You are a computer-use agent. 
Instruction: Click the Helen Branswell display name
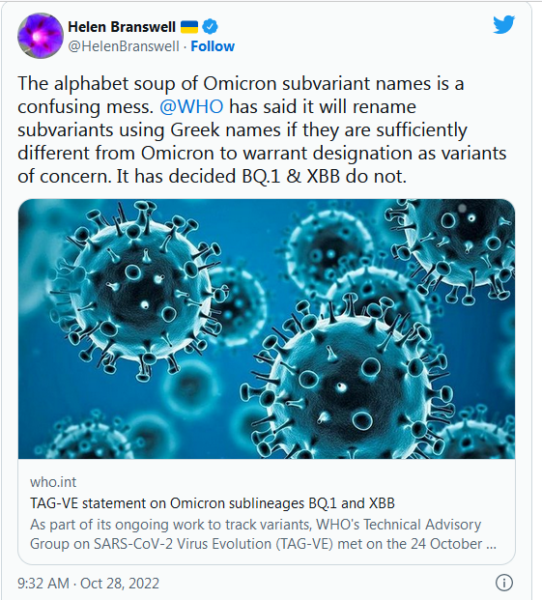click(122, 27)
